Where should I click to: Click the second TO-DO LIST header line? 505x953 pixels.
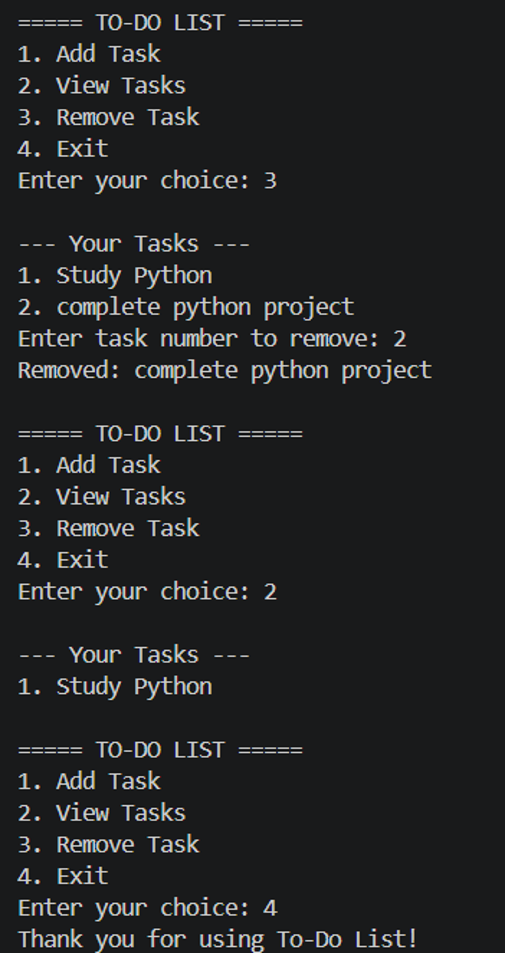click(x=160, y=434)
